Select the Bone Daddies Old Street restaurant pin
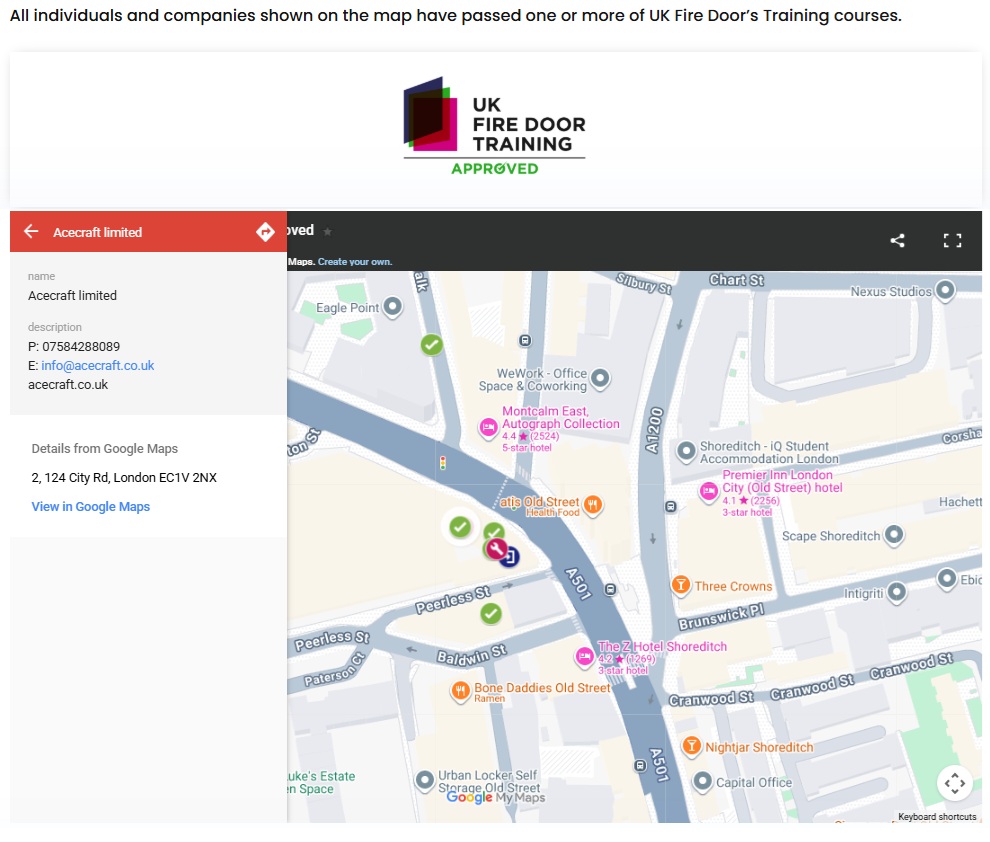 460,689
